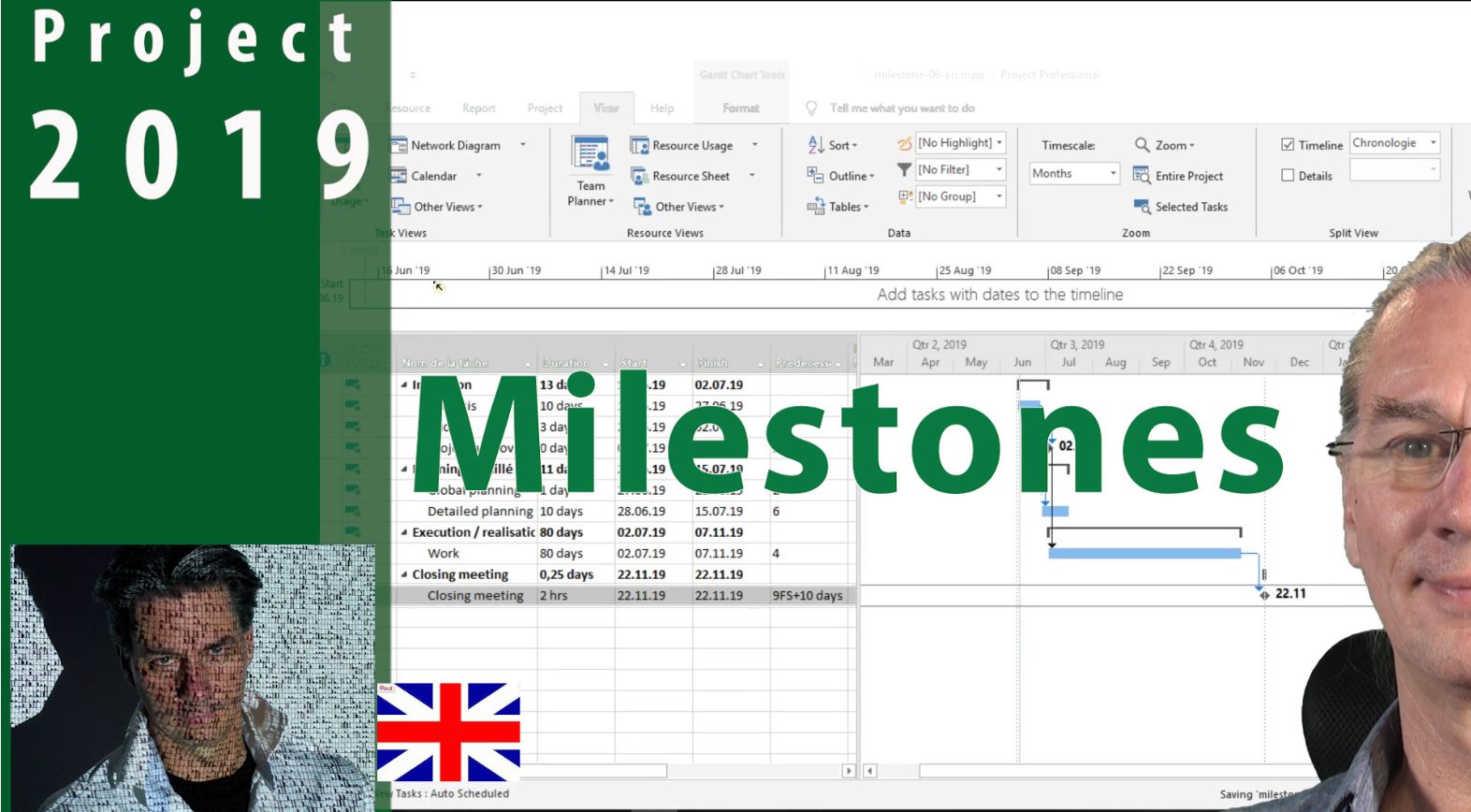Expand the Resource Sheet dropdown arrow
Viewport: 1471px width, 812px height.
pyautogui.click(x=751, y=176)
